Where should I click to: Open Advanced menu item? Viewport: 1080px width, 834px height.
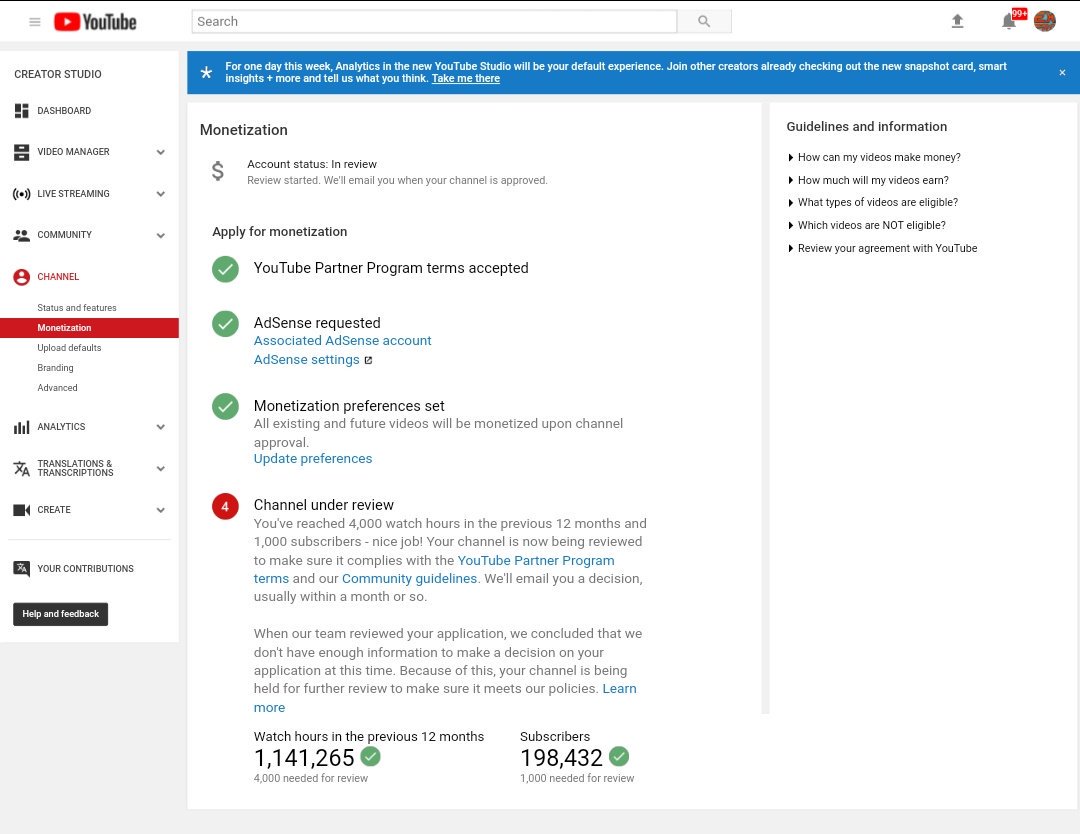57,388
